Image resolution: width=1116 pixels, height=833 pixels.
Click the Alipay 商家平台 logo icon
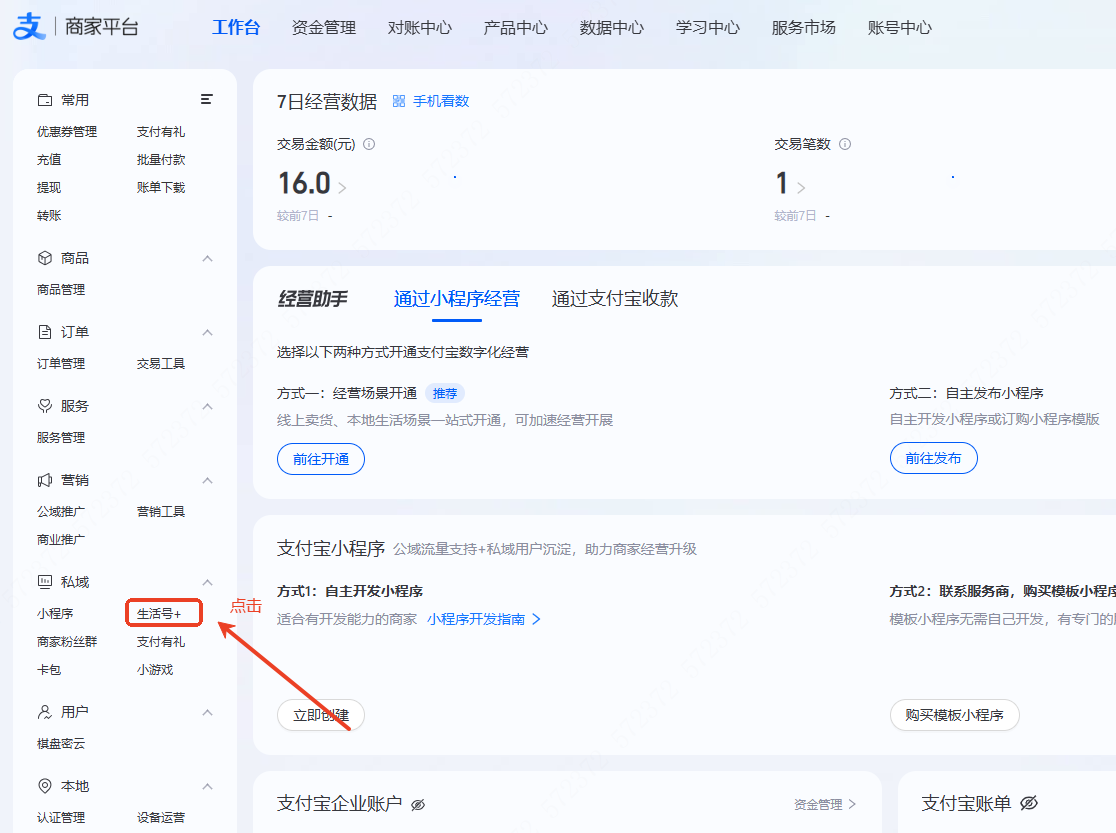(30, 26)
